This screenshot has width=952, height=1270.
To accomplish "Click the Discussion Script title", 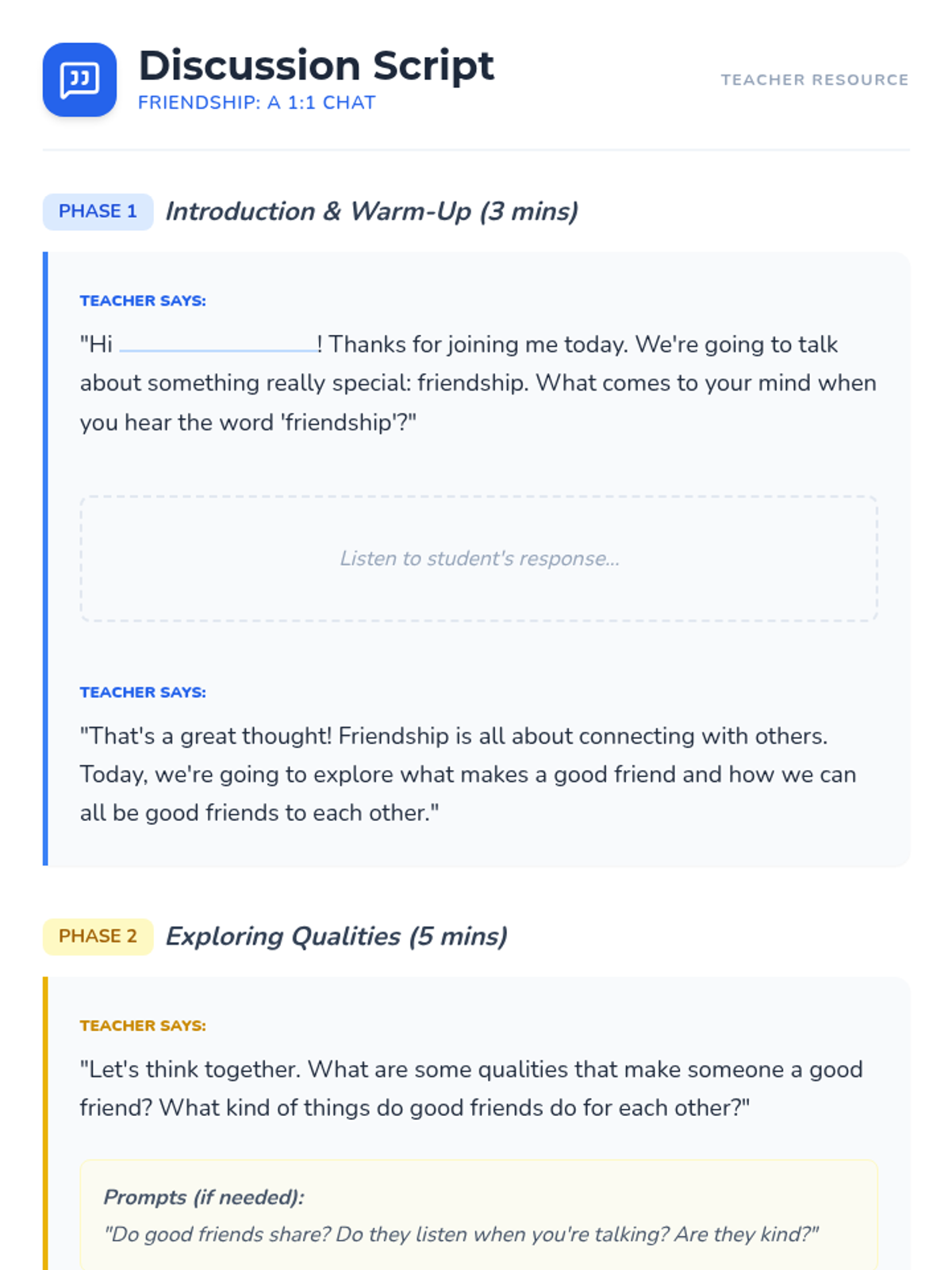I will coord(316,65).
